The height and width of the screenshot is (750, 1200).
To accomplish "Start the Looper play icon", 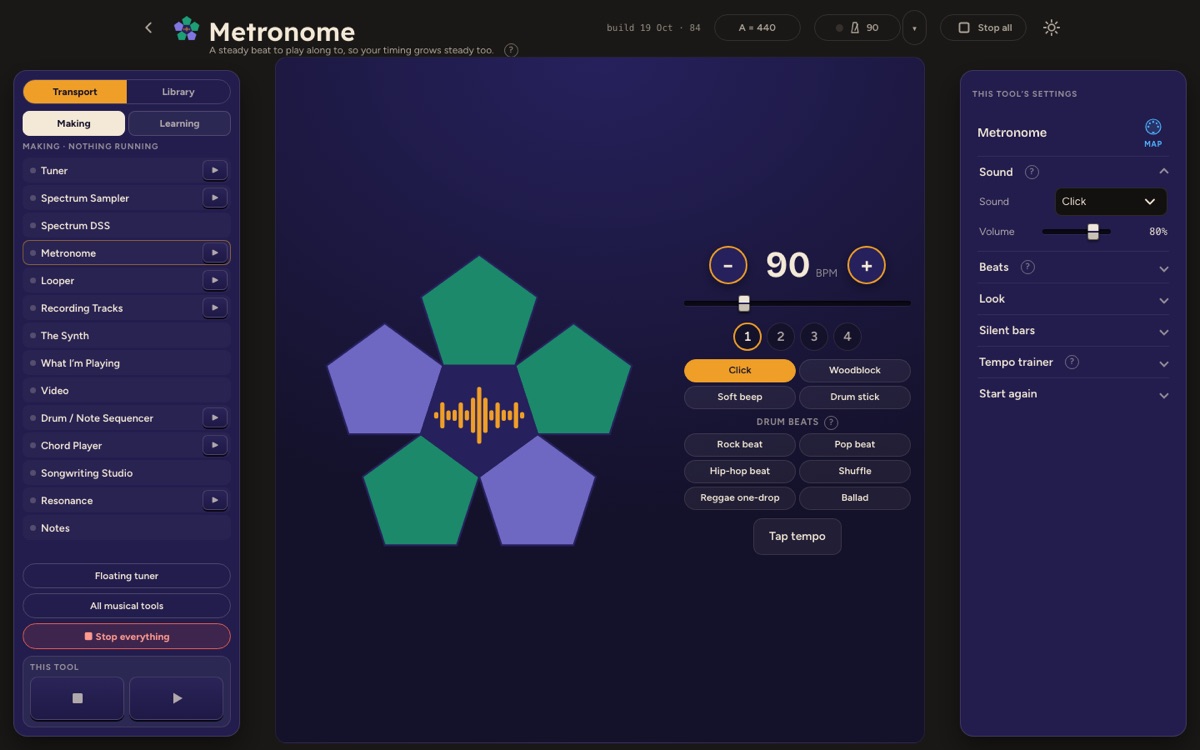I will [x=215, y=281].
